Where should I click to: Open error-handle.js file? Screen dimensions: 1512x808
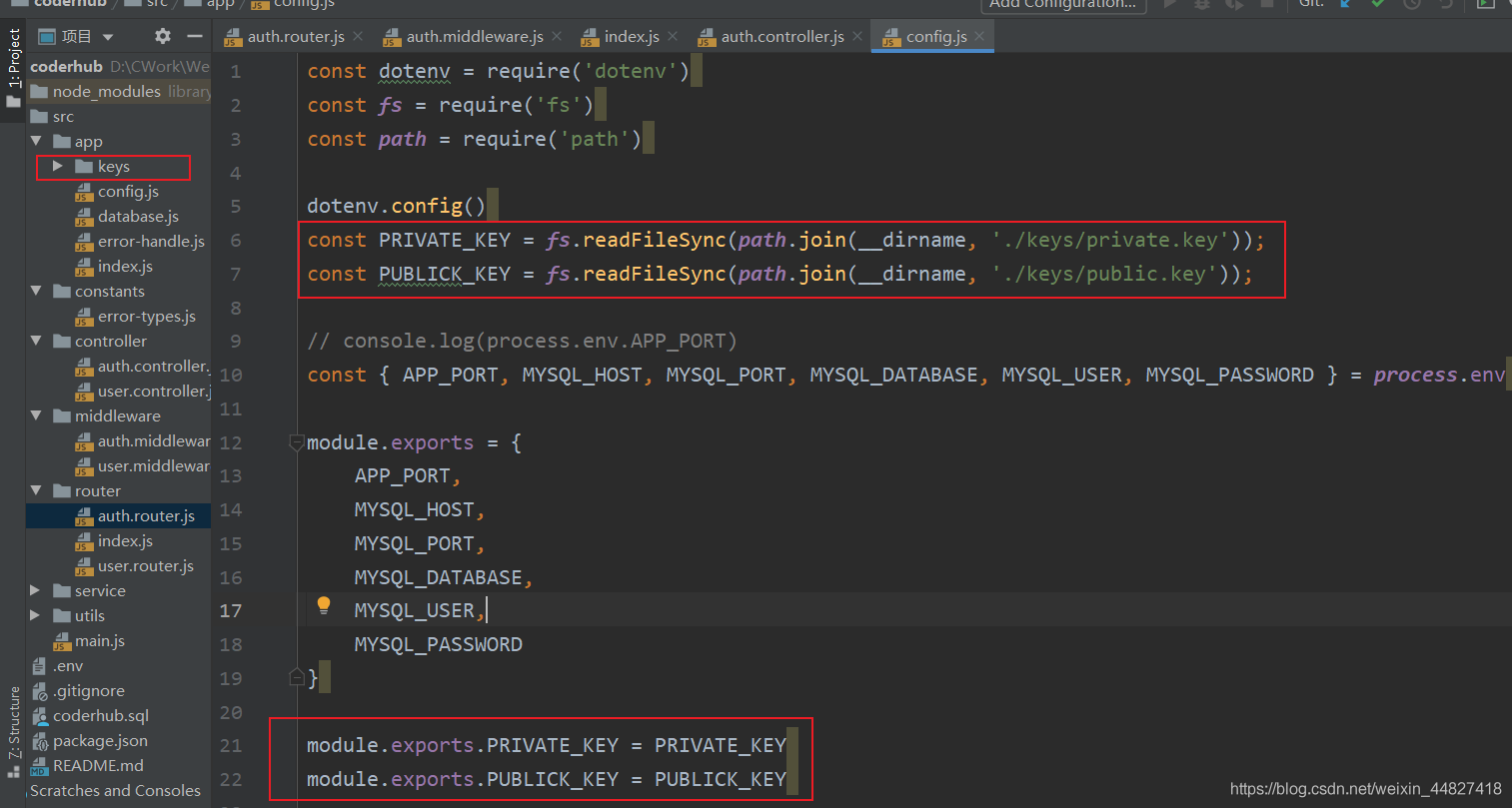point(151,241)
